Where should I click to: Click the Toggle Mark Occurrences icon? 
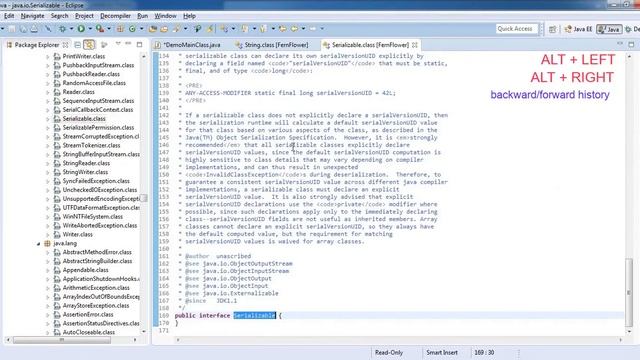[x=209, y=29]
